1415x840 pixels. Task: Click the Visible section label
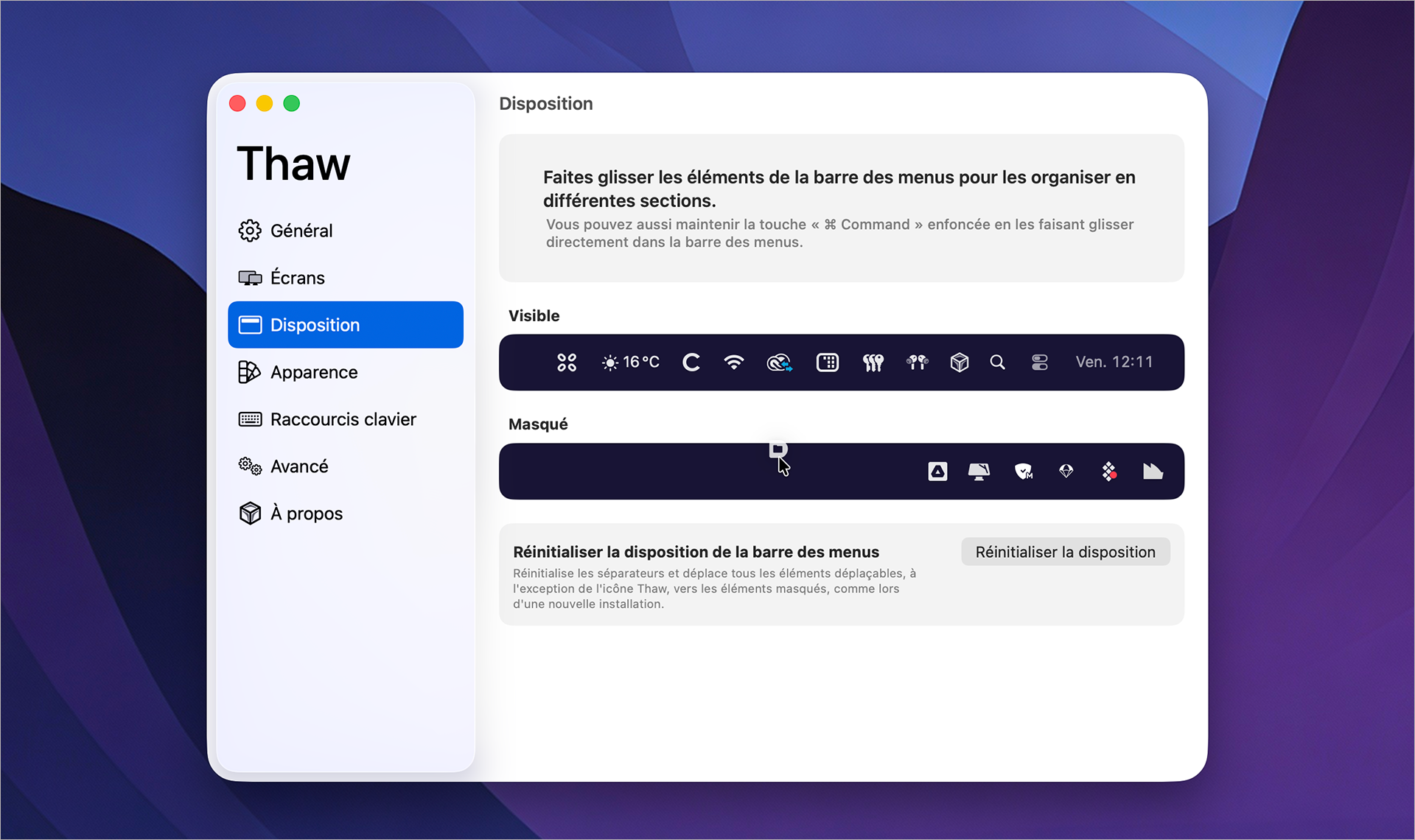534,316
